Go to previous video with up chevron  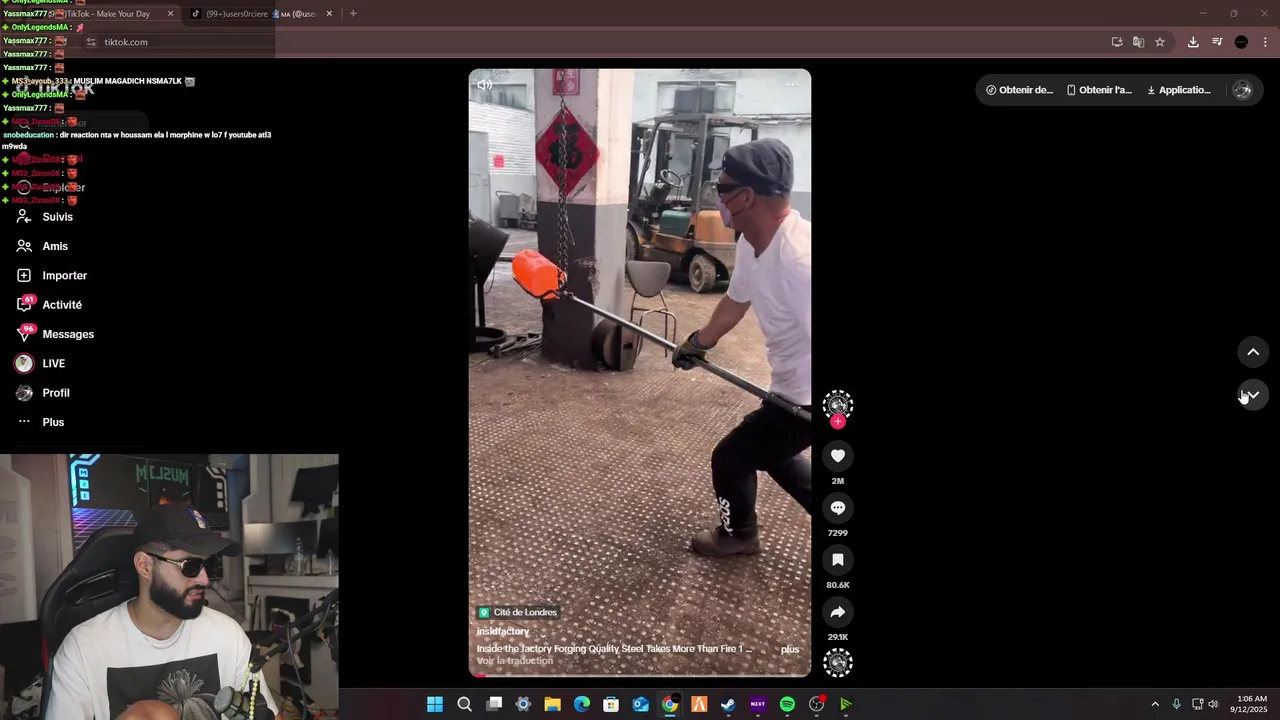tap(1253, 352)
